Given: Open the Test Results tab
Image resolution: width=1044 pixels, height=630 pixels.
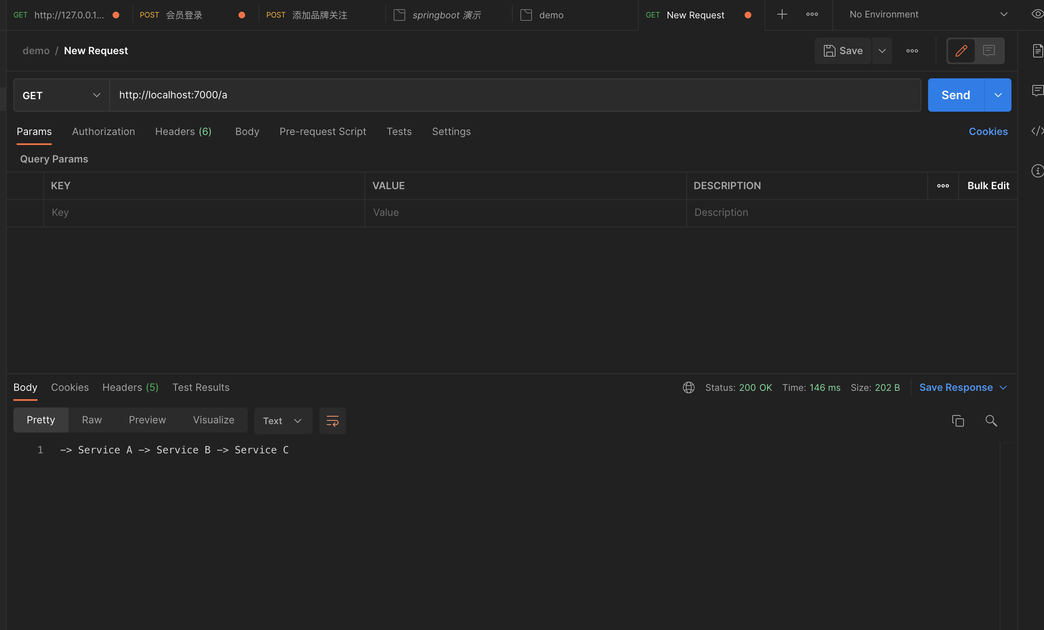Looking at the screenshot, I should pyautogui.click(x=201, y=388).
